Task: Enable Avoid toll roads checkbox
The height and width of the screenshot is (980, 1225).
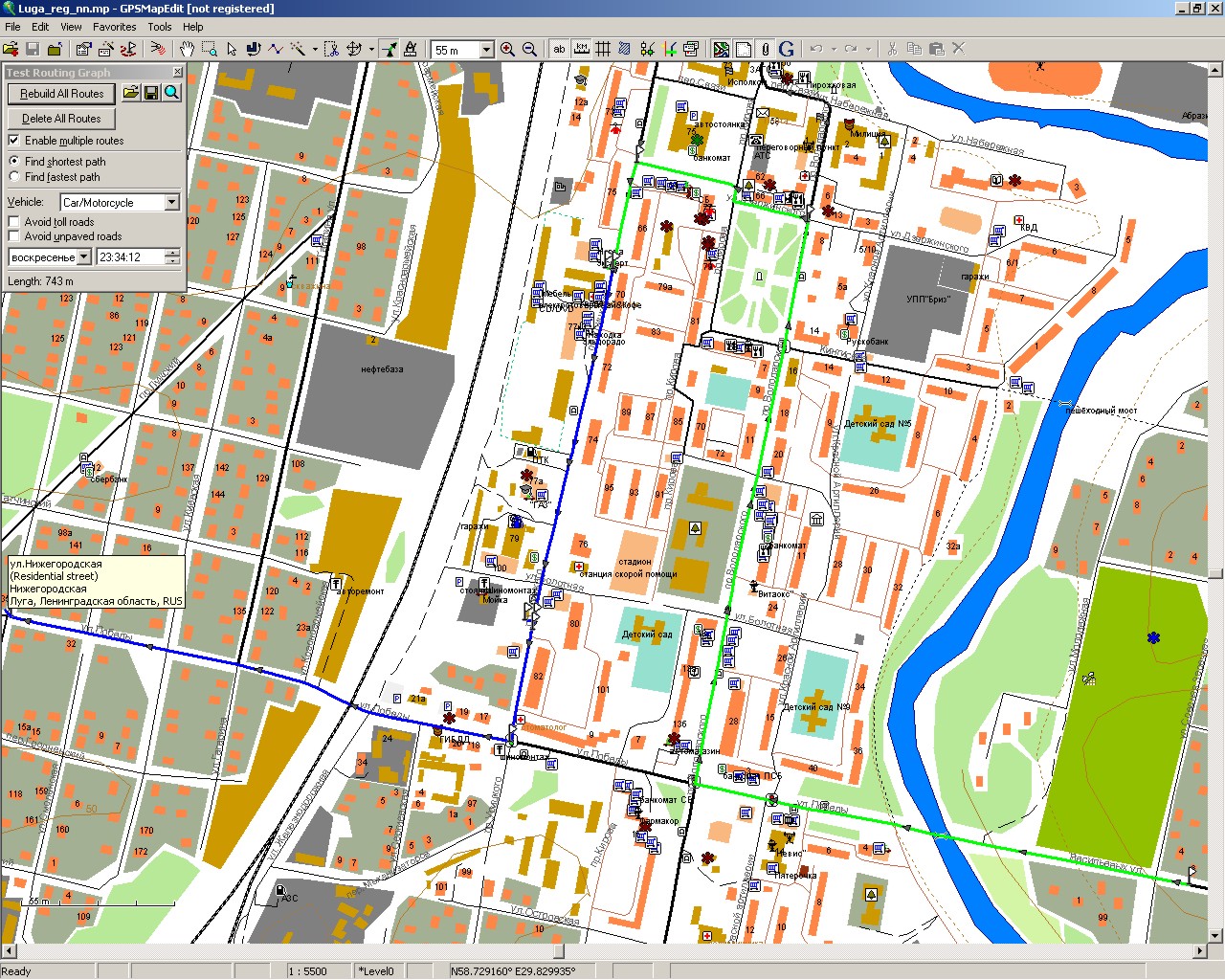Action: pyautogui.click(x=13, y=221)
